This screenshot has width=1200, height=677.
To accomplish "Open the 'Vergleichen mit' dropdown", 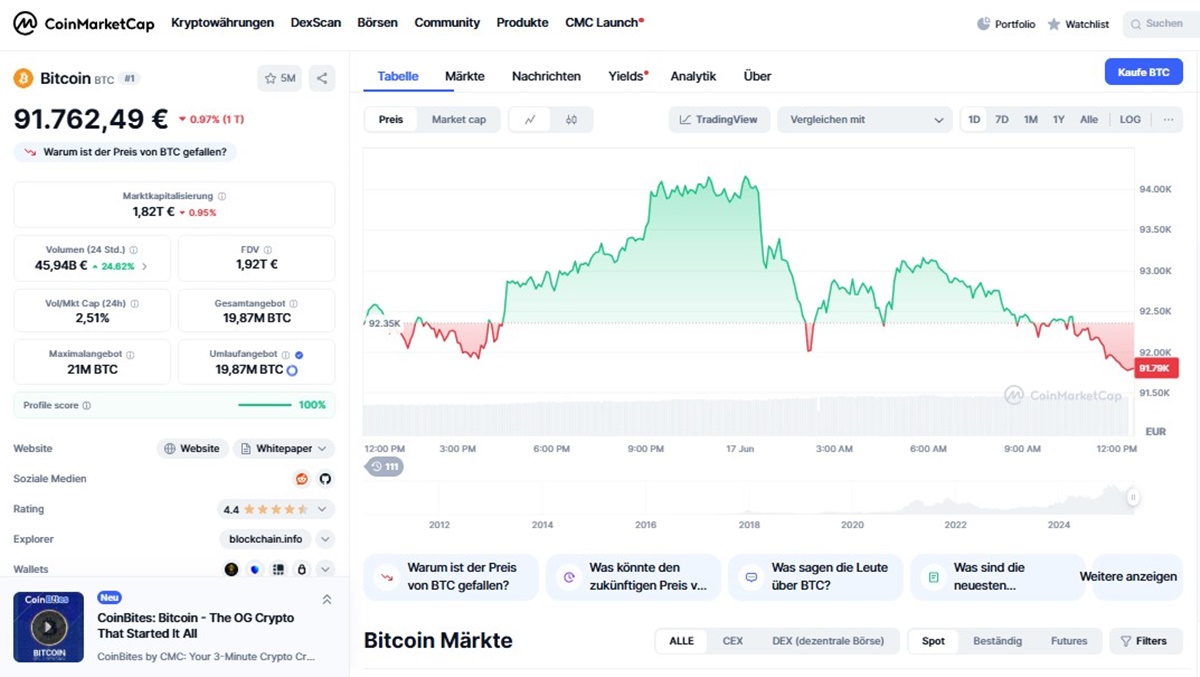I will (865, 120).
